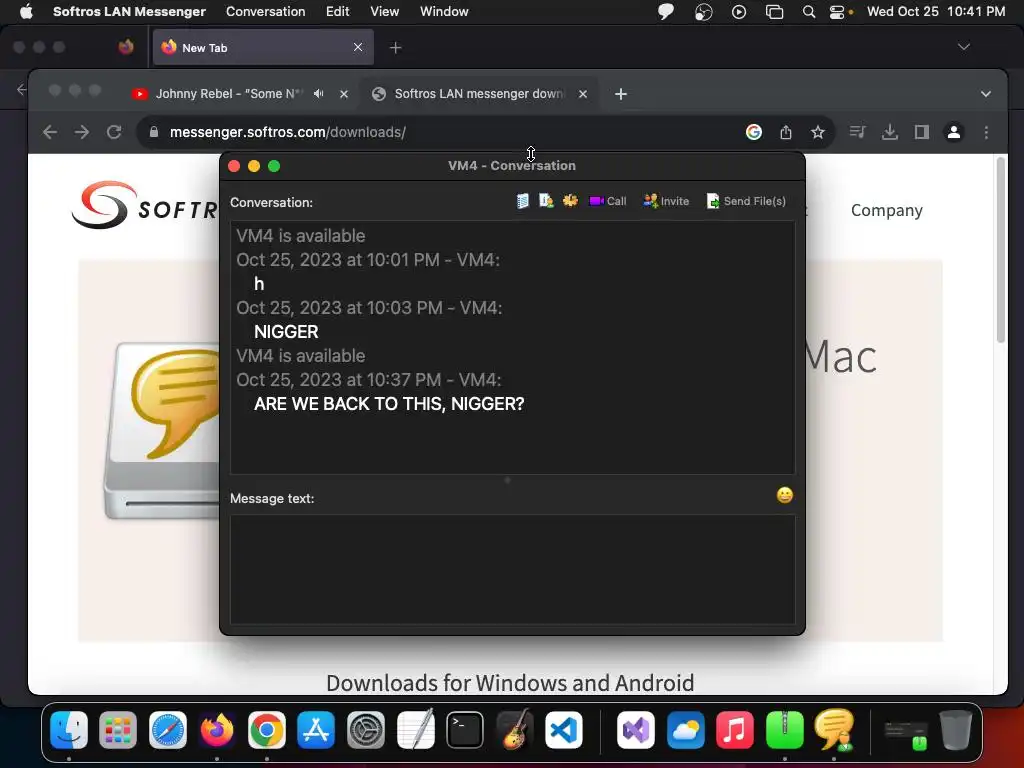Image resolution: width=1024 pixels, height=768 pixels.
Task: Click the Softros logo on the web page
Action: point(144,206)
